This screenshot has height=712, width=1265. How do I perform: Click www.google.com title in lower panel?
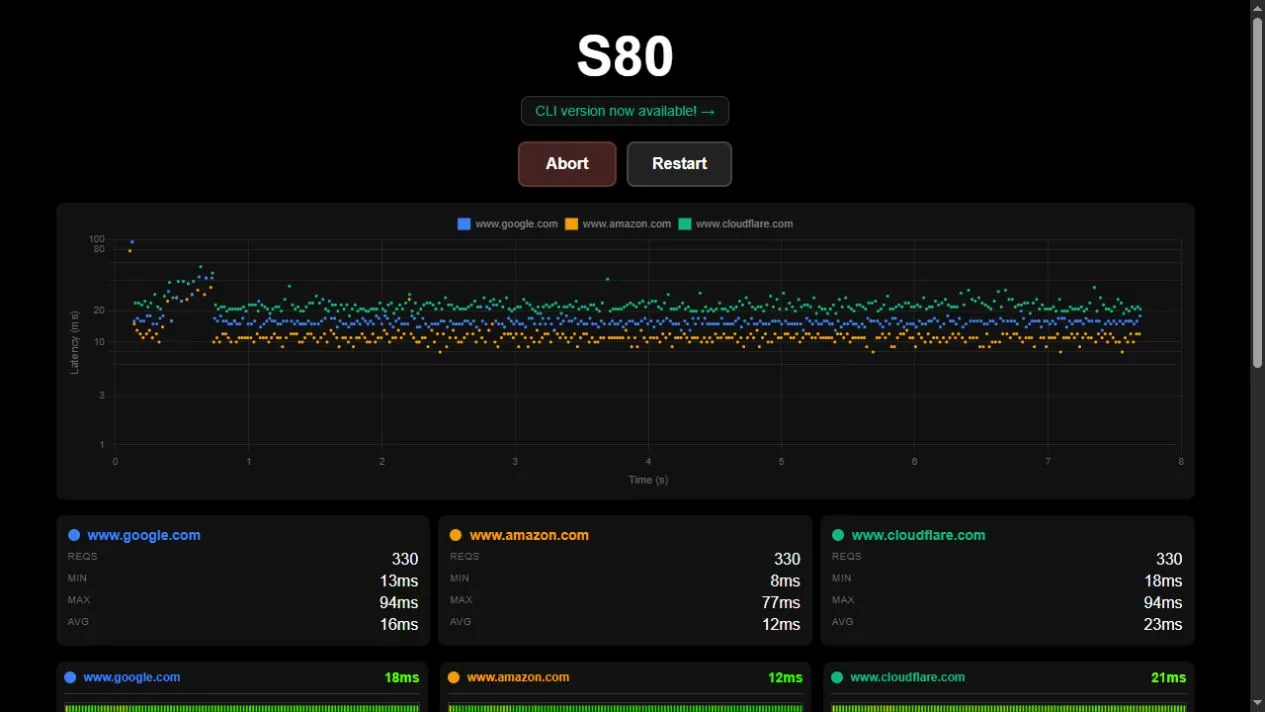tap(132, 677)
